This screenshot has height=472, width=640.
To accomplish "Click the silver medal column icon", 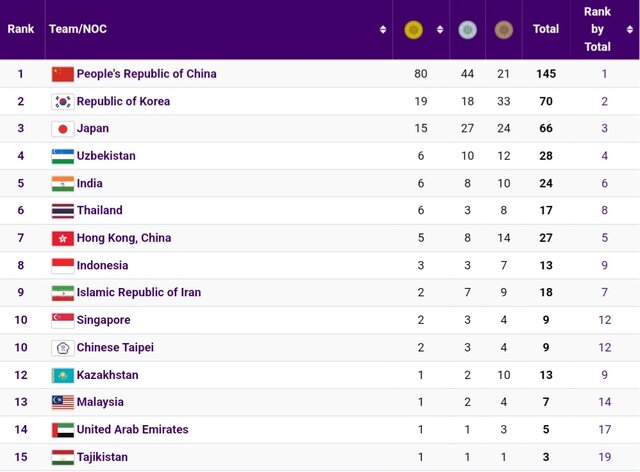I will point(466,30).
